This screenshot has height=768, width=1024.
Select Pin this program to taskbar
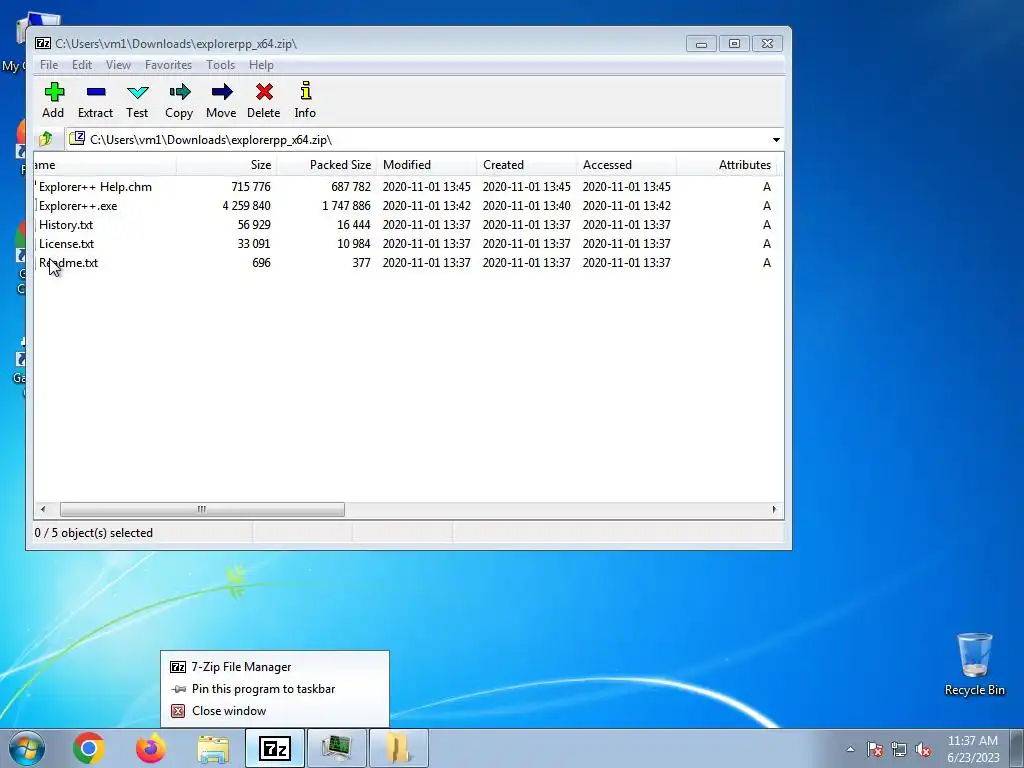[x=275, y=689]
